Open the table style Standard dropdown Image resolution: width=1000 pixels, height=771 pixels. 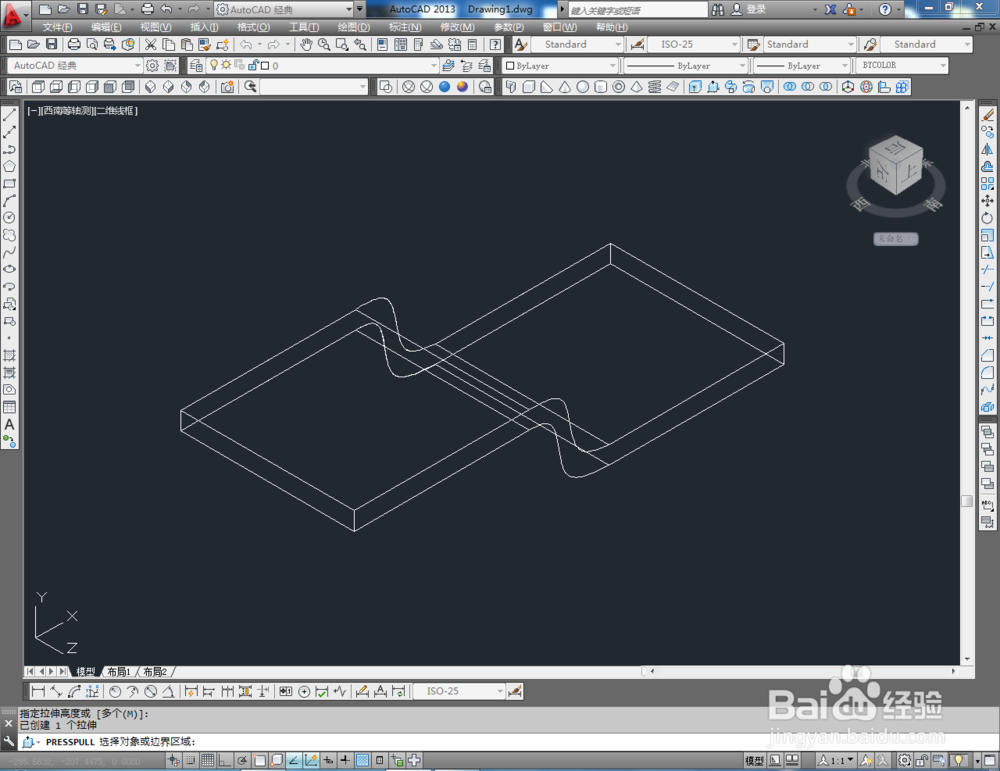(x=809, y=44)
